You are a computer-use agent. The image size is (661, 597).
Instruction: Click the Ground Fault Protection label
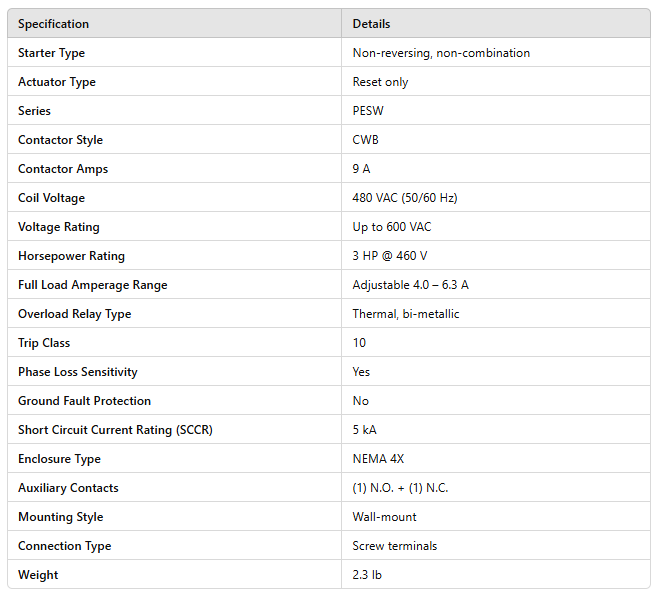pos(84,401)
